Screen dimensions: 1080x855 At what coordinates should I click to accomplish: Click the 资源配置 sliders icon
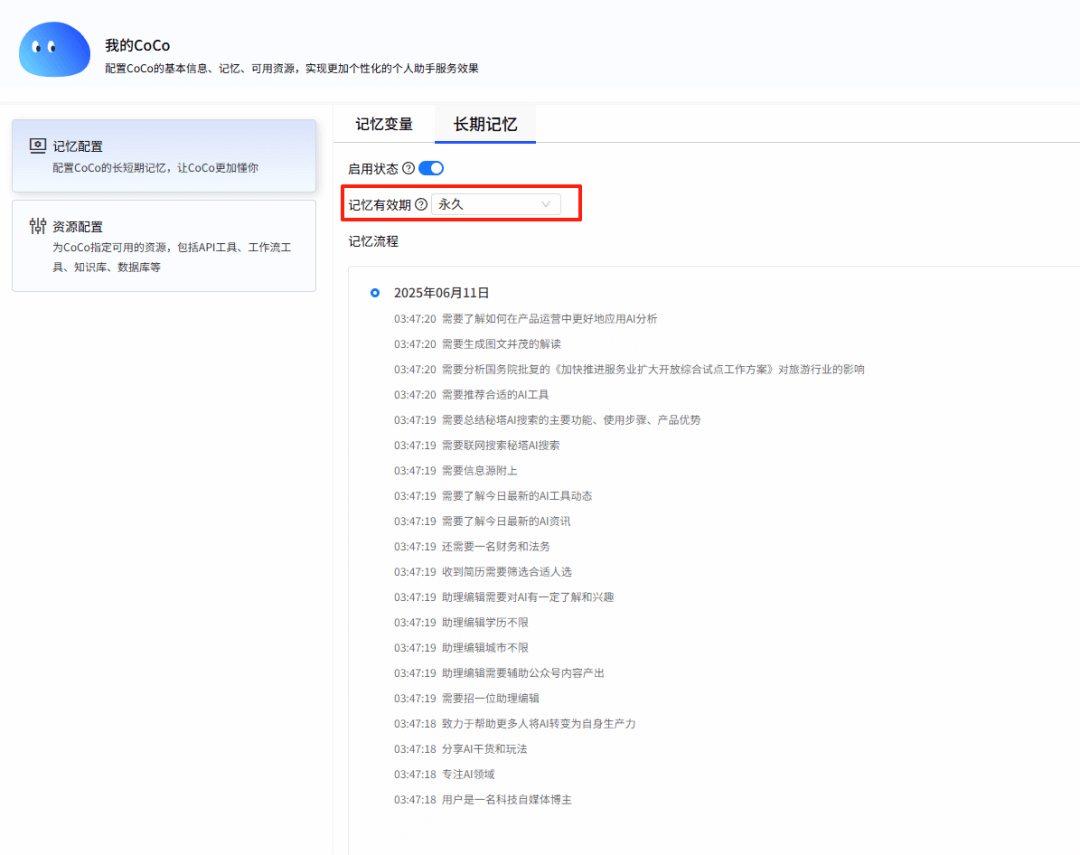[x=38, y=225]
